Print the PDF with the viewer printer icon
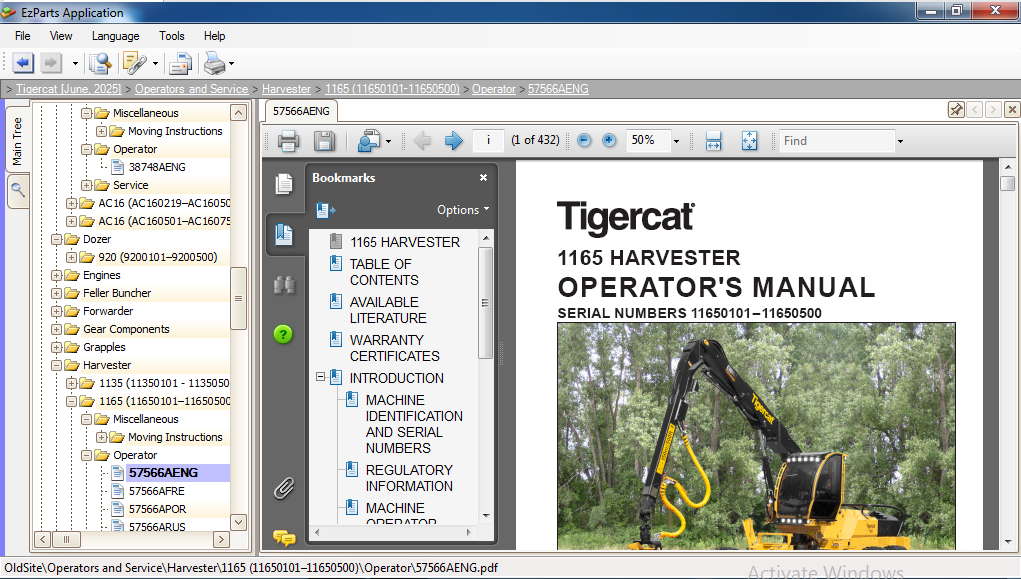 click(288, 141)
